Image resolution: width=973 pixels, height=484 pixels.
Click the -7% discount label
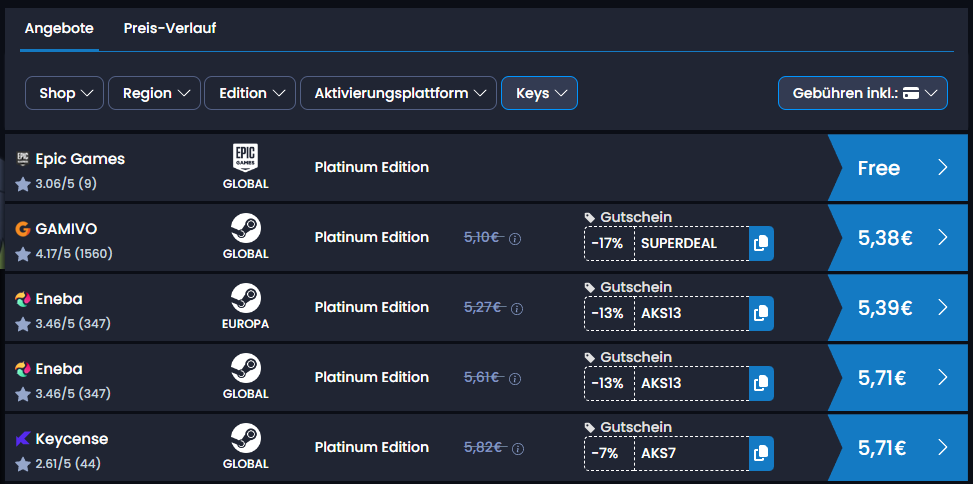click(x=605, y=454)
